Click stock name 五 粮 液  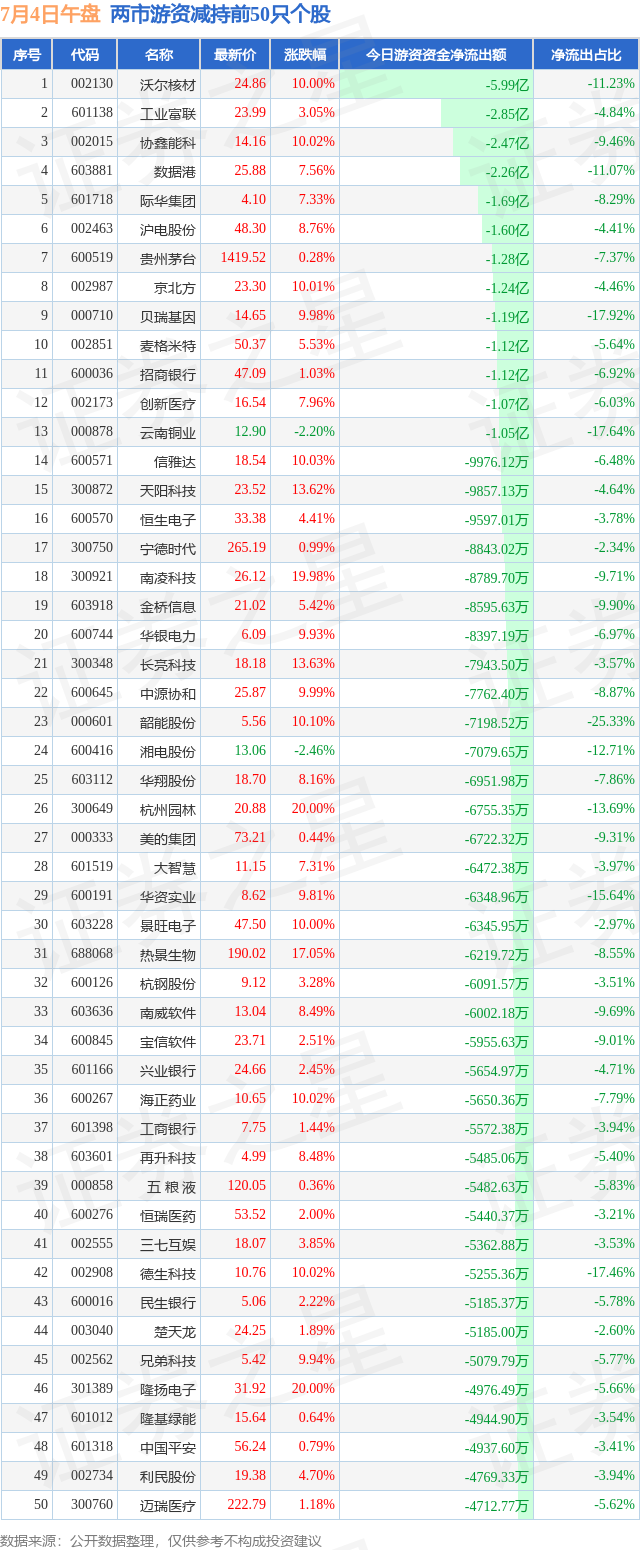pos(171,1186)
